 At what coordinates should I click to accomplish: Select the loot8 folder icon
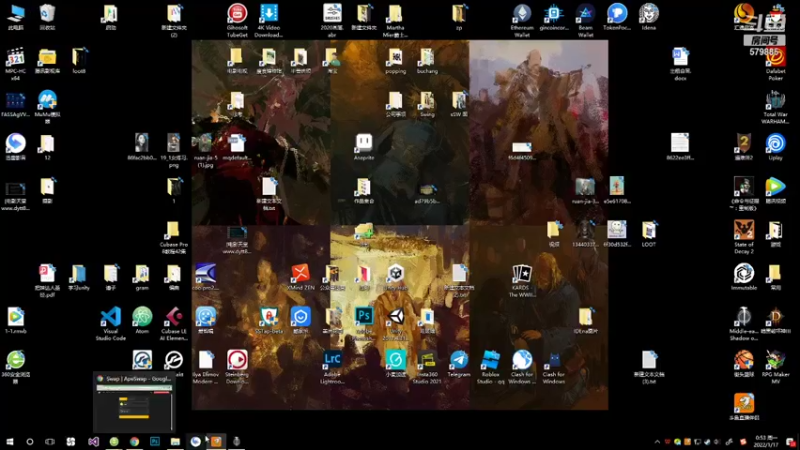tap(79, 61)
